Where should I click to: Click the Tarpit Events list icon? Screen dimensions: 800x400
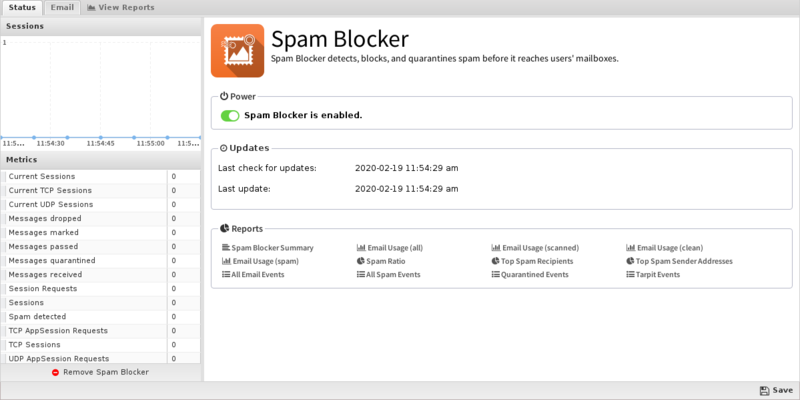pos(631,274)
